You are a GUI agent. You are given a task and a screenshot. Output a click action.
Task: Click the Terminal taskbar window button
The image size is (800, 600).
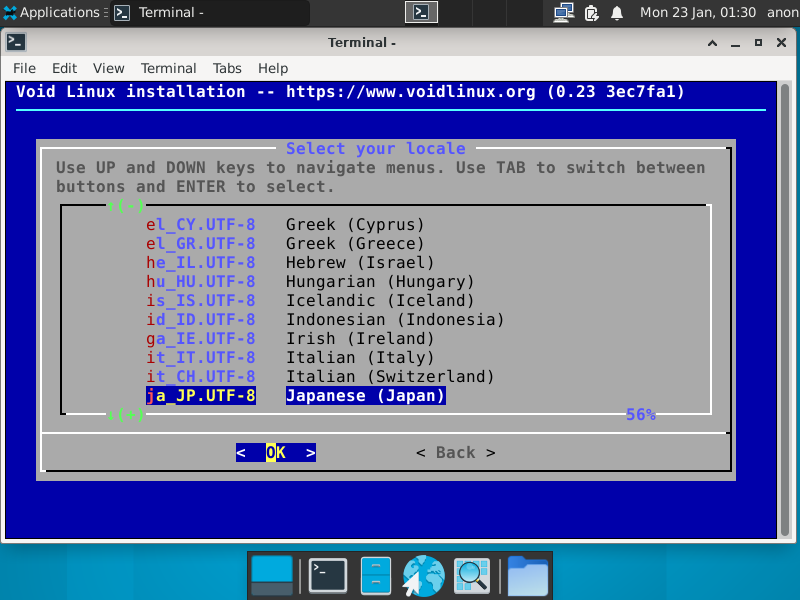pyautogui.click(x=210, y=12)
